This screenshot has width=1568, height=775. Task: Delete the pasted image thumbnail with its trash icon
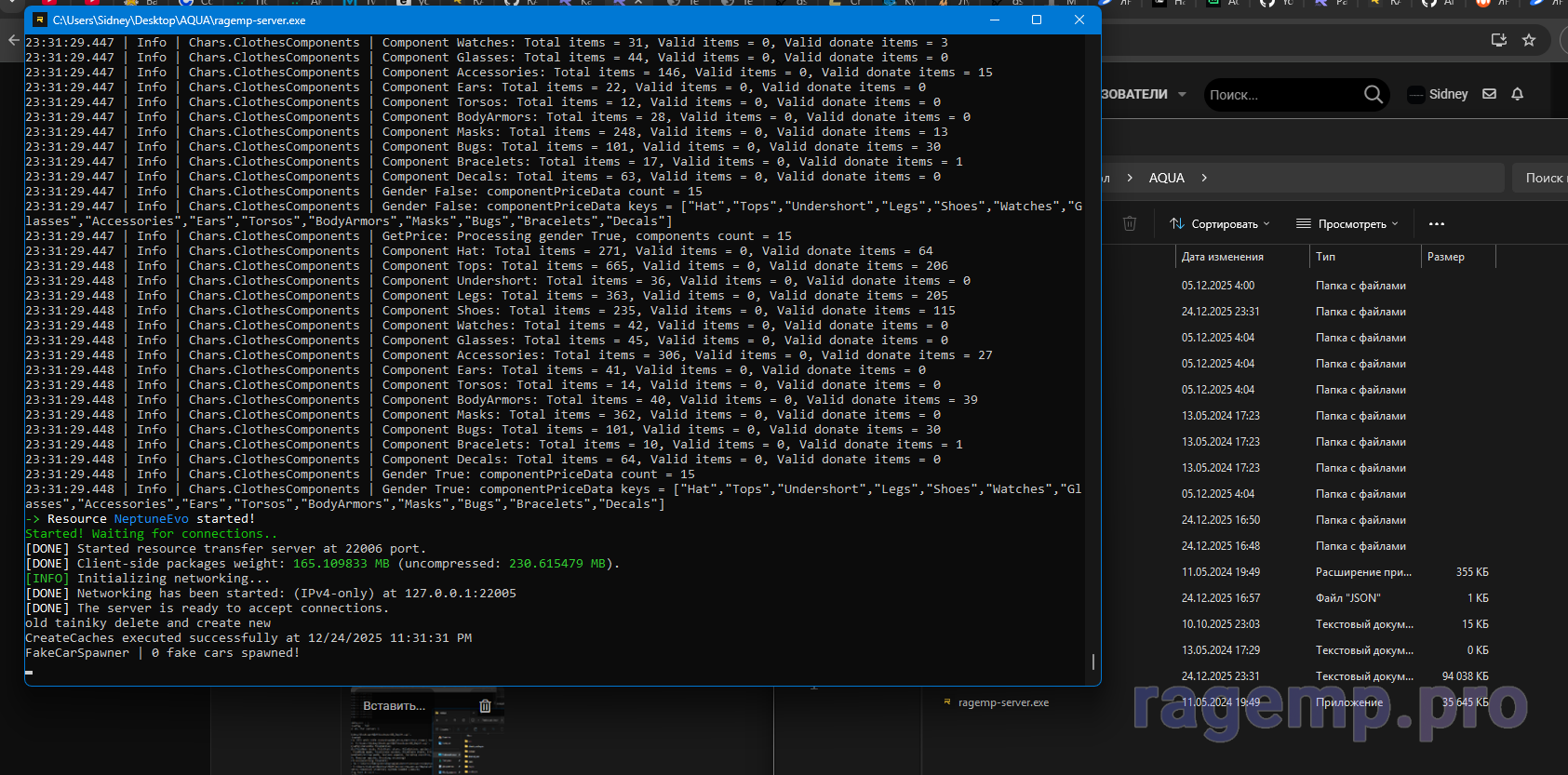[485, 706]
